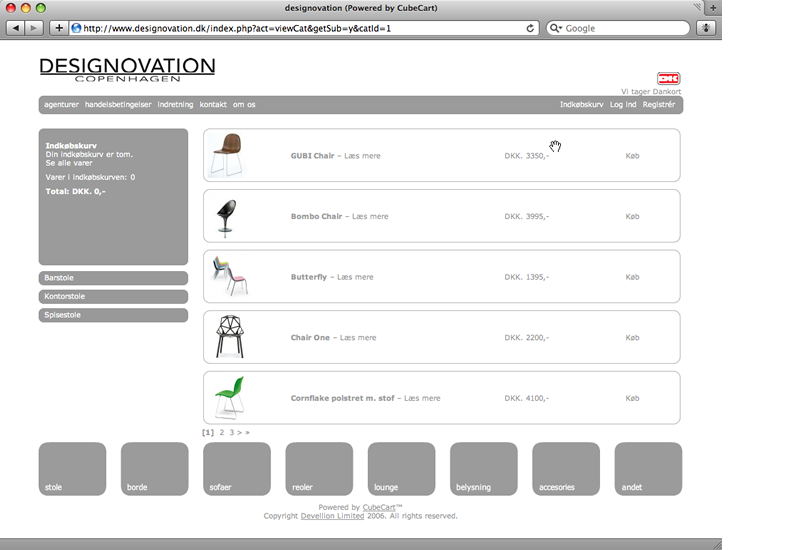
Task: Select the Kontorstole subcategory
Action: (x=113, y=296)
